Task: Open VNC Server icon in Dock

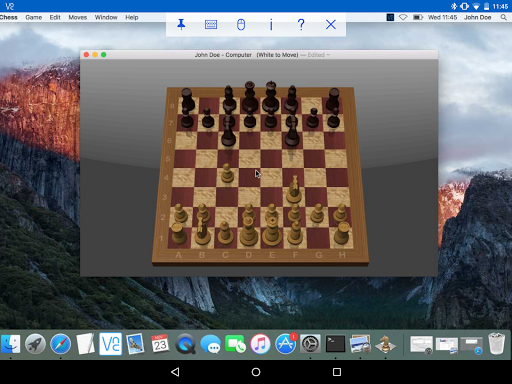Action: (110, 344)
